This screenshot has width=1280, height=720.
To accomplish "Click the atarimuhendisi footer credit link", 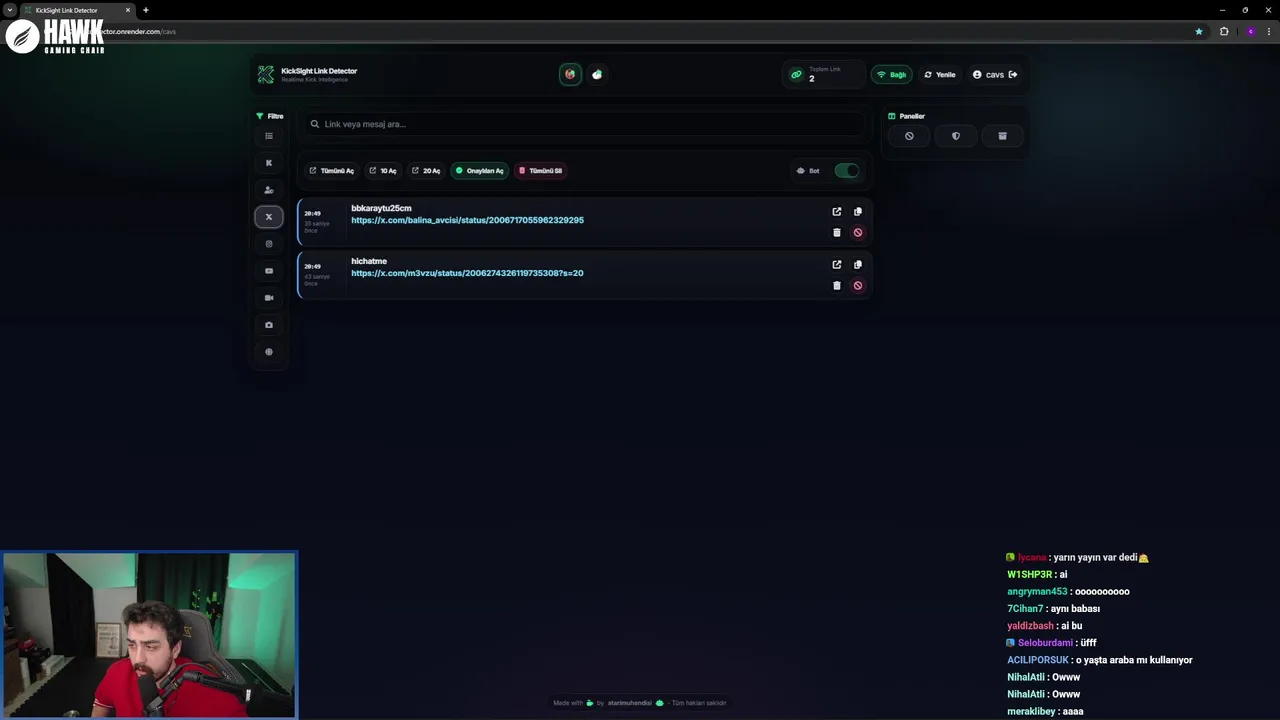I will (x=630, y=703).
